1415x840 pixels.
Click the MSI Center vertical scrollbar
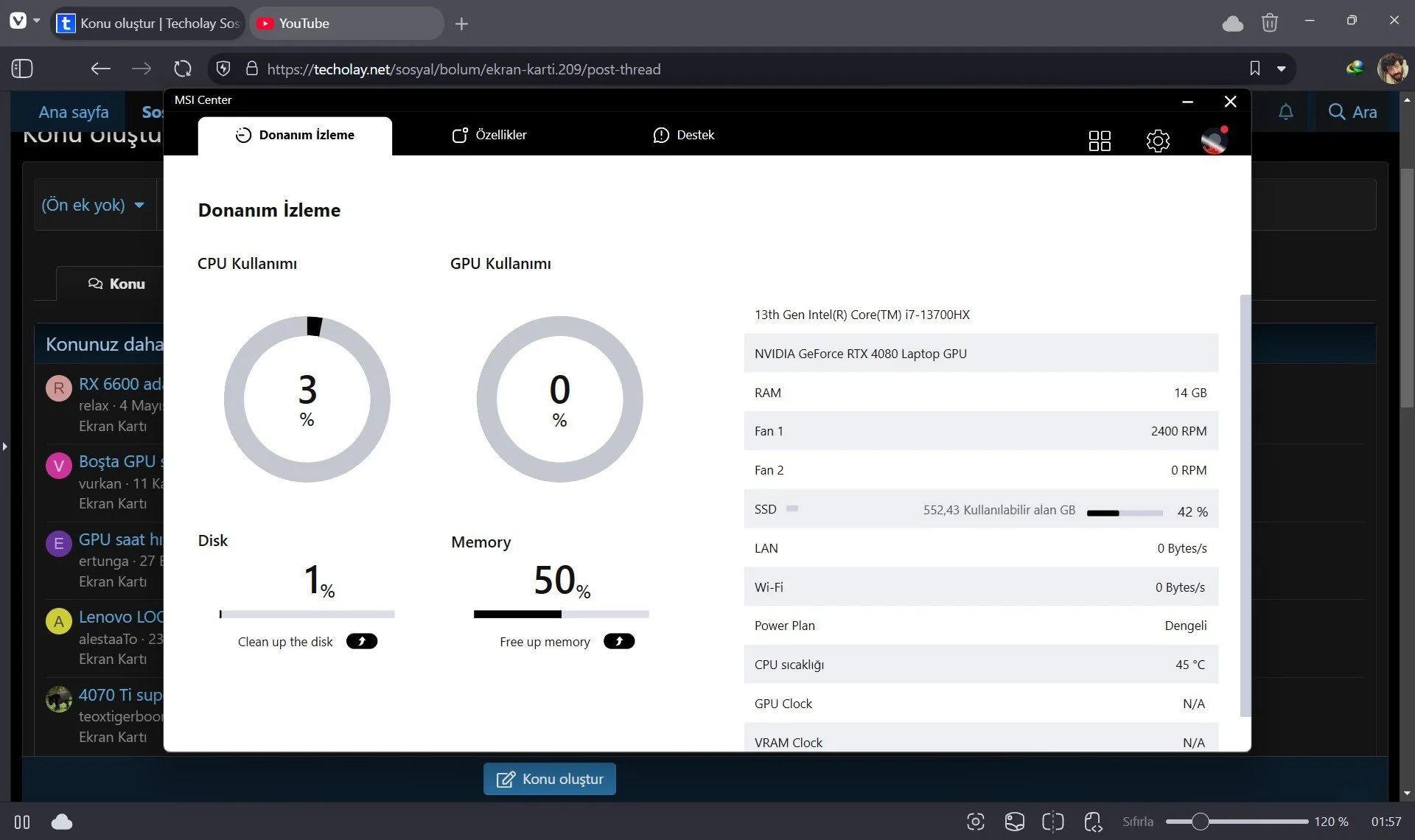[x=1245, y=505]
